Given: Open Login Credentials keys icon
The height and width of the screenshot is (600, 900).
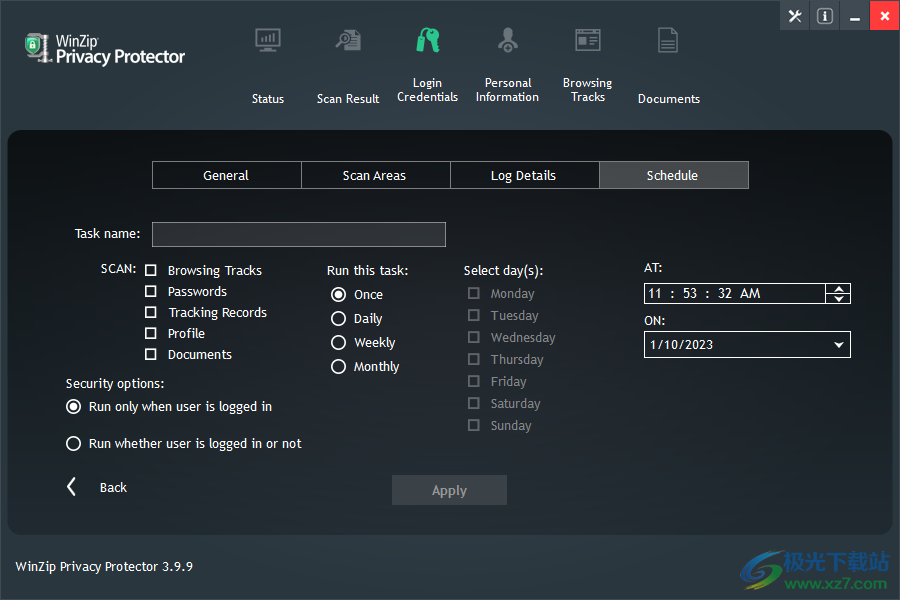Looking at the screenshot, I should point(428,40).
